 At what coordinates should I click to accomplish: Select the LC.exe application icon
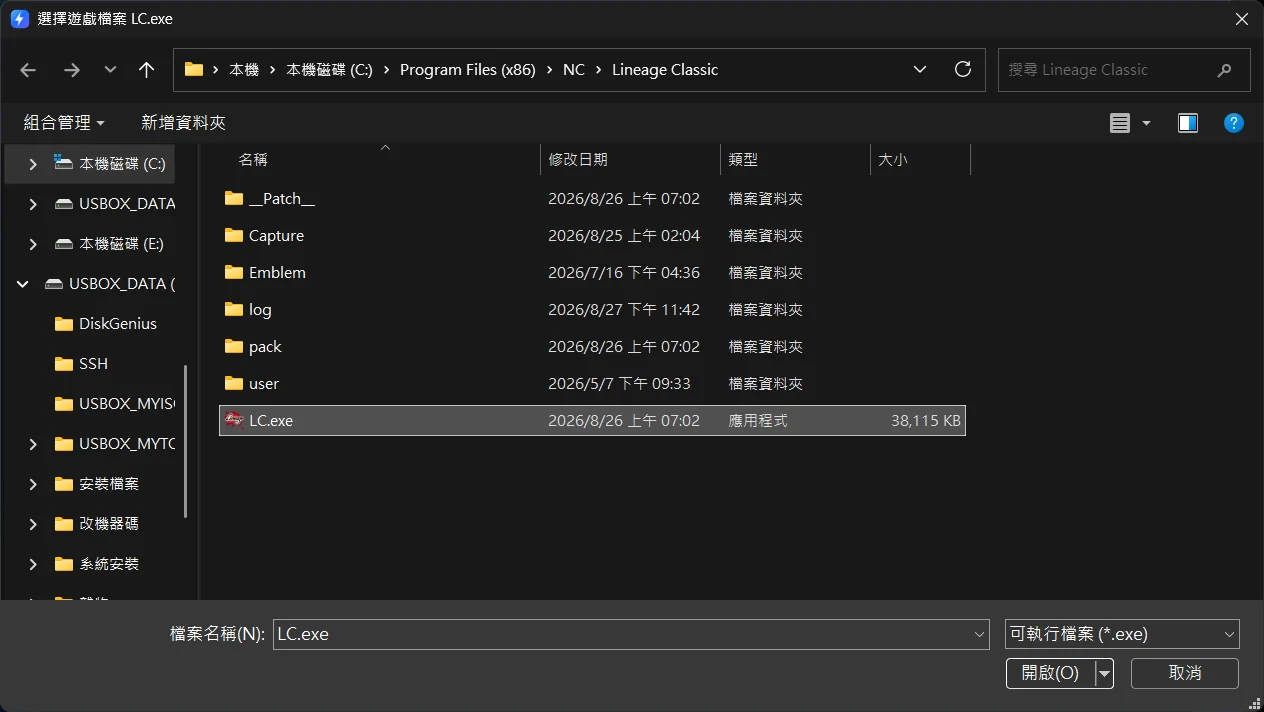point(235,420)
